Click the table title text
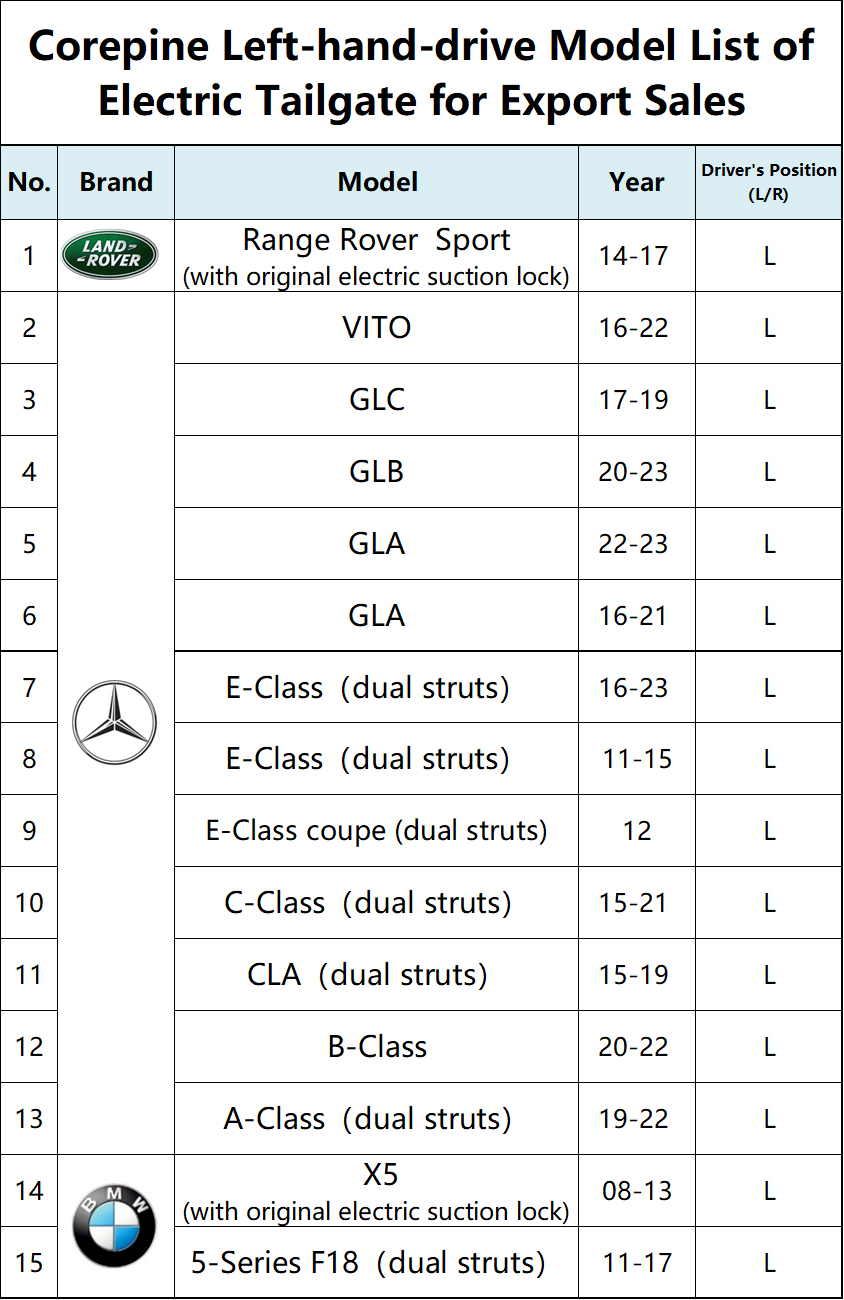 (x=422, y=73)
